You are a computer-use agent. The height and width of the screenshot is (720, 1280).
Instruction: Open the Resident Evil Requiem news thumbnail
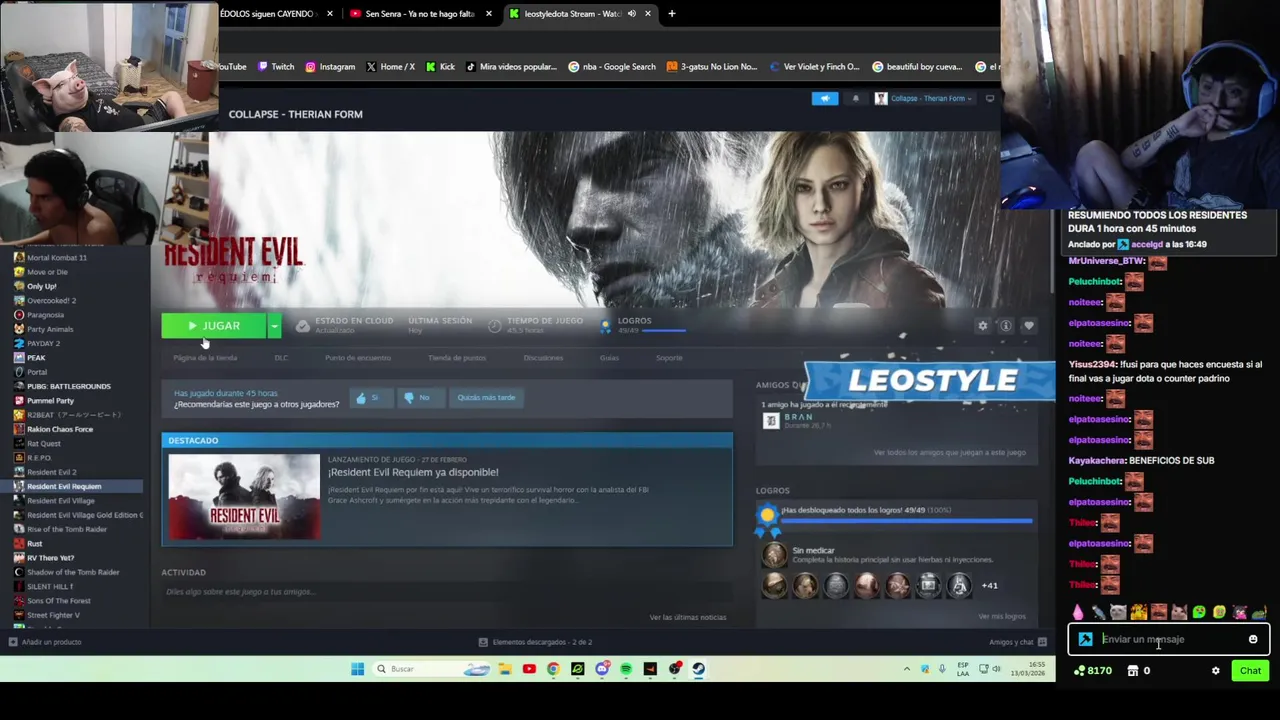(244, 497)
